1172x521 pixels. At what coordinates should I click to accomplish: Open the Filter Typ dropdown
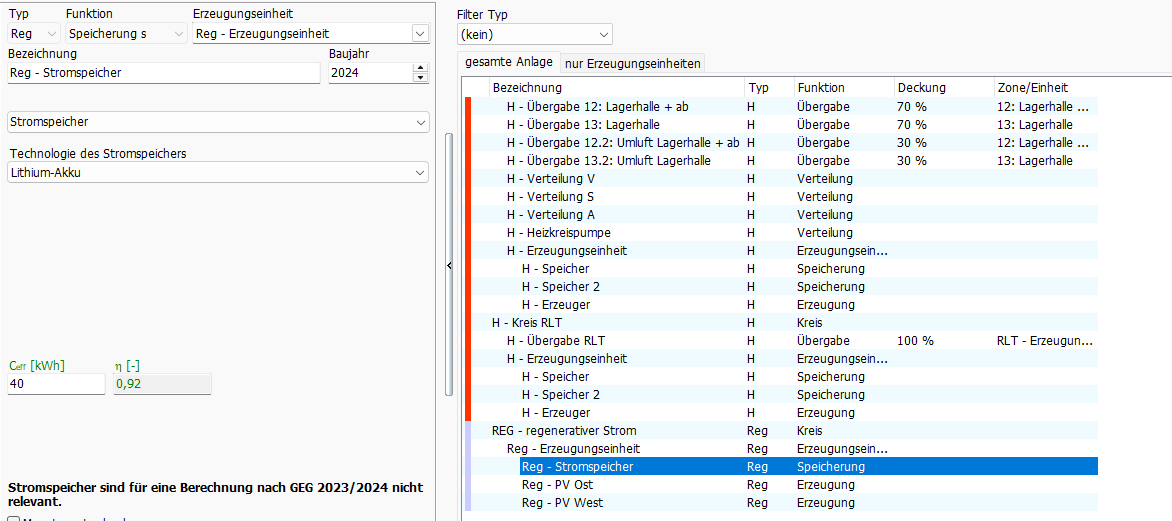click(603, 35)
